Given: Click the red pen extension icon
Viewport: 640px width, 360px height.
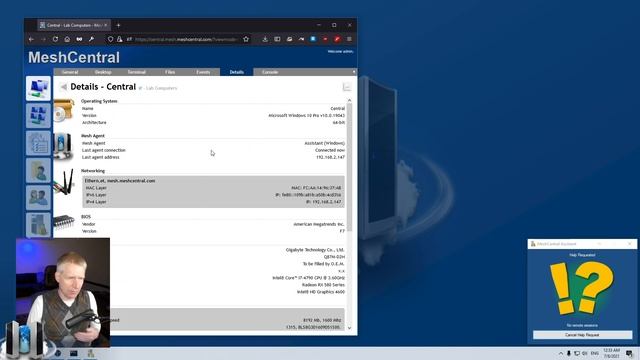Looking at the screenshot, I should tap(337, 39).
